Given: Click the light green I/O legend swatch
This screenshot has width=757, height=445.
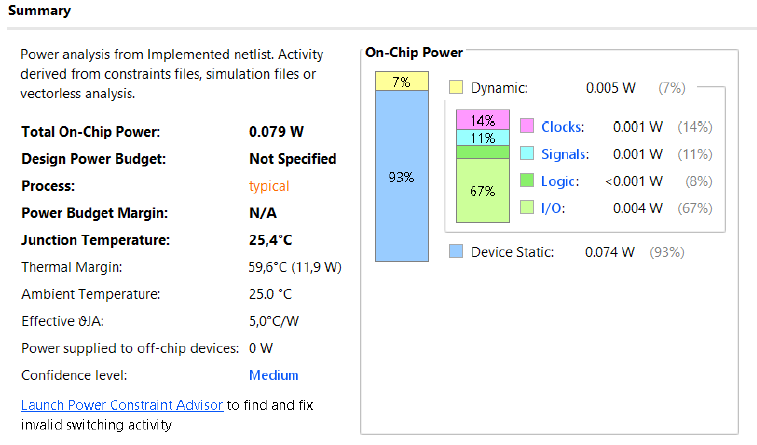Looking at the screenshot, I should [x=527, y=208].
